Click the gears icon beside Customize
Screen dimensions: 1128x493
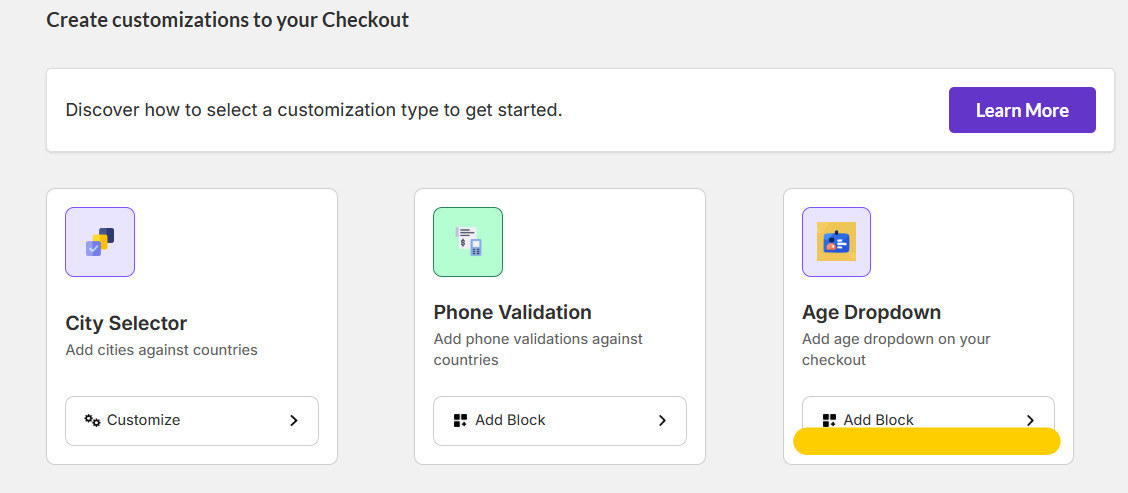tap(92, 420)
